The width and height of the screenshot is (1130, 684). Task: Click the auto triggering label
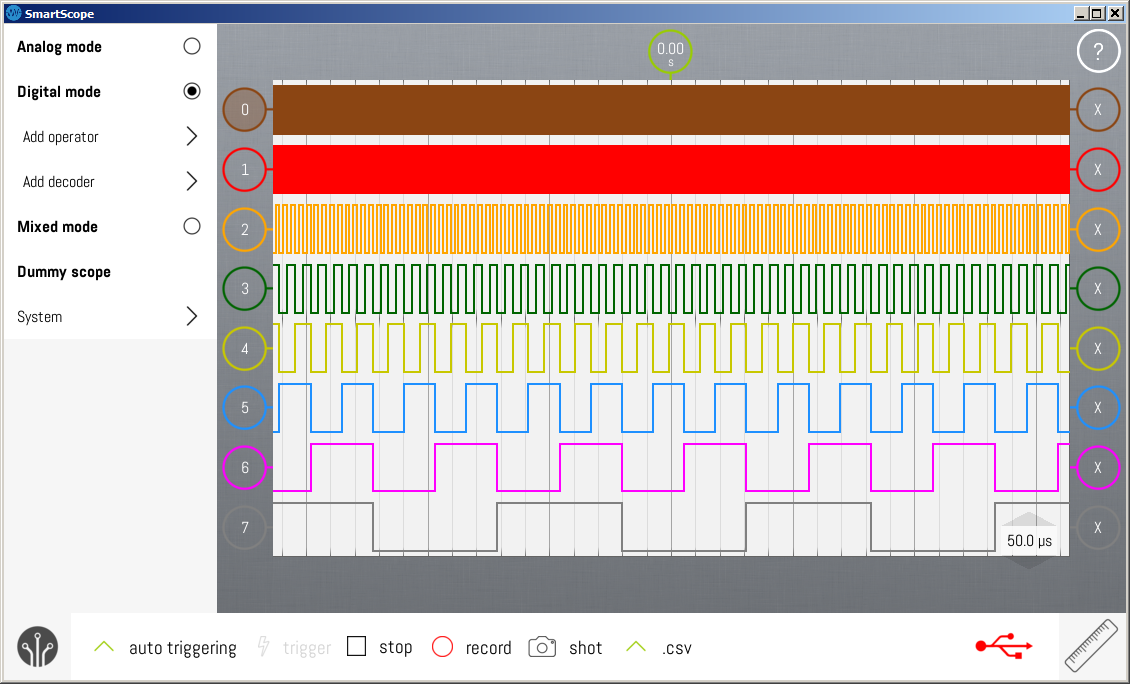(182, 648)
